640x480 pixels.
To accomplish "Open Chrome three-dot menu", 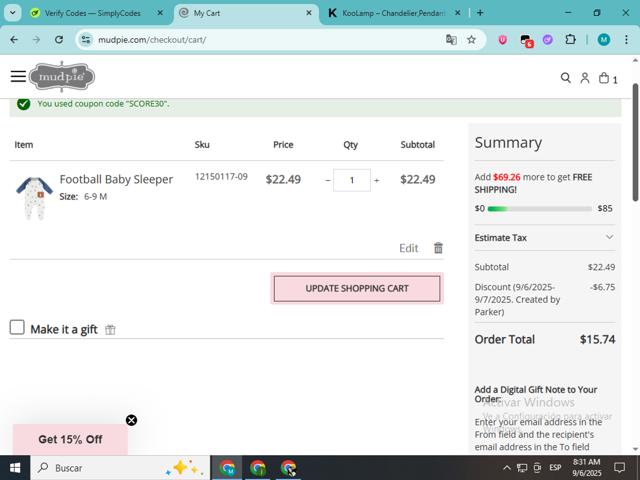I will (626, 40).
